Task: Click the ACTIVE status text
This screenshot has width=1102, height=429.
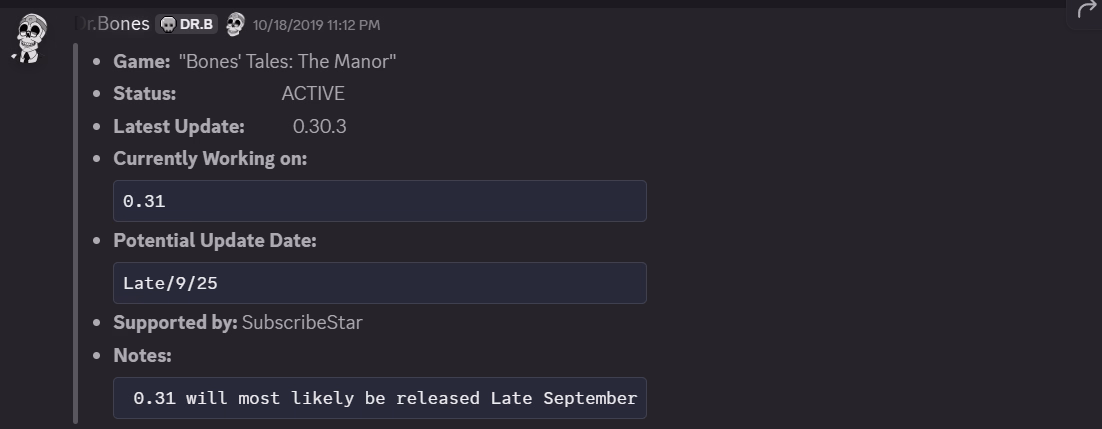Action: tap(313, 94)
